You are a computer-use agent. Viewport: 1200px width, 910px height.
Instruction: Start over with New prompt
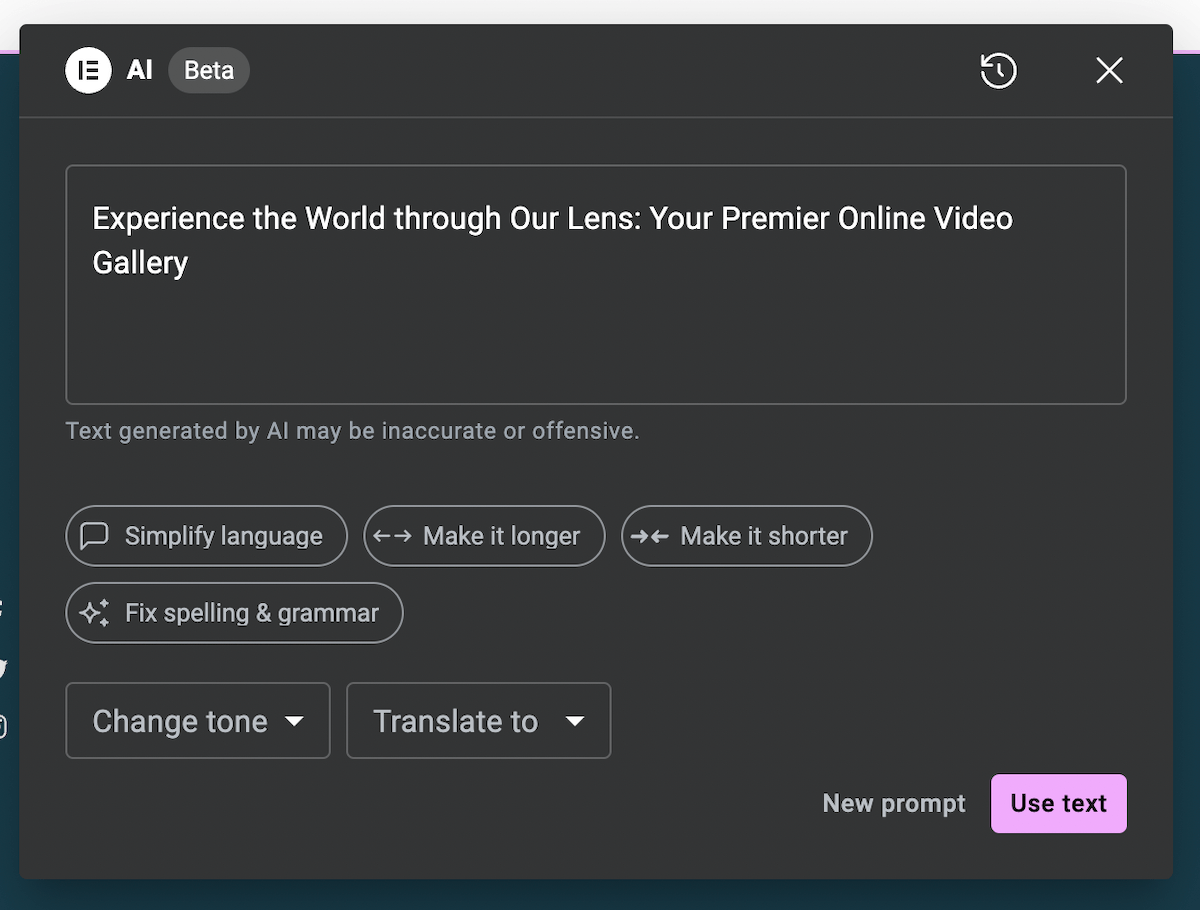pyautogui.click(x=893, y=803)
